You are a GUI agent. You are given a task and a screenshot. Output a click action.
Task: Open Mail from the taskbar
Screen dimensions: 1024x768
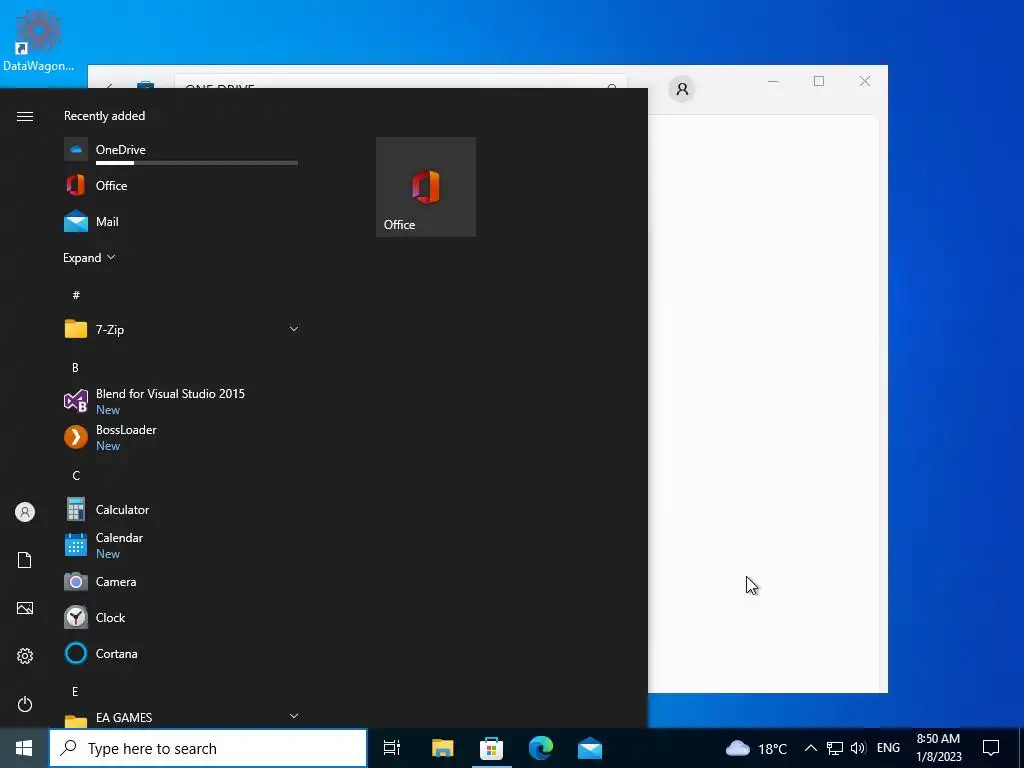pos(590,748)
